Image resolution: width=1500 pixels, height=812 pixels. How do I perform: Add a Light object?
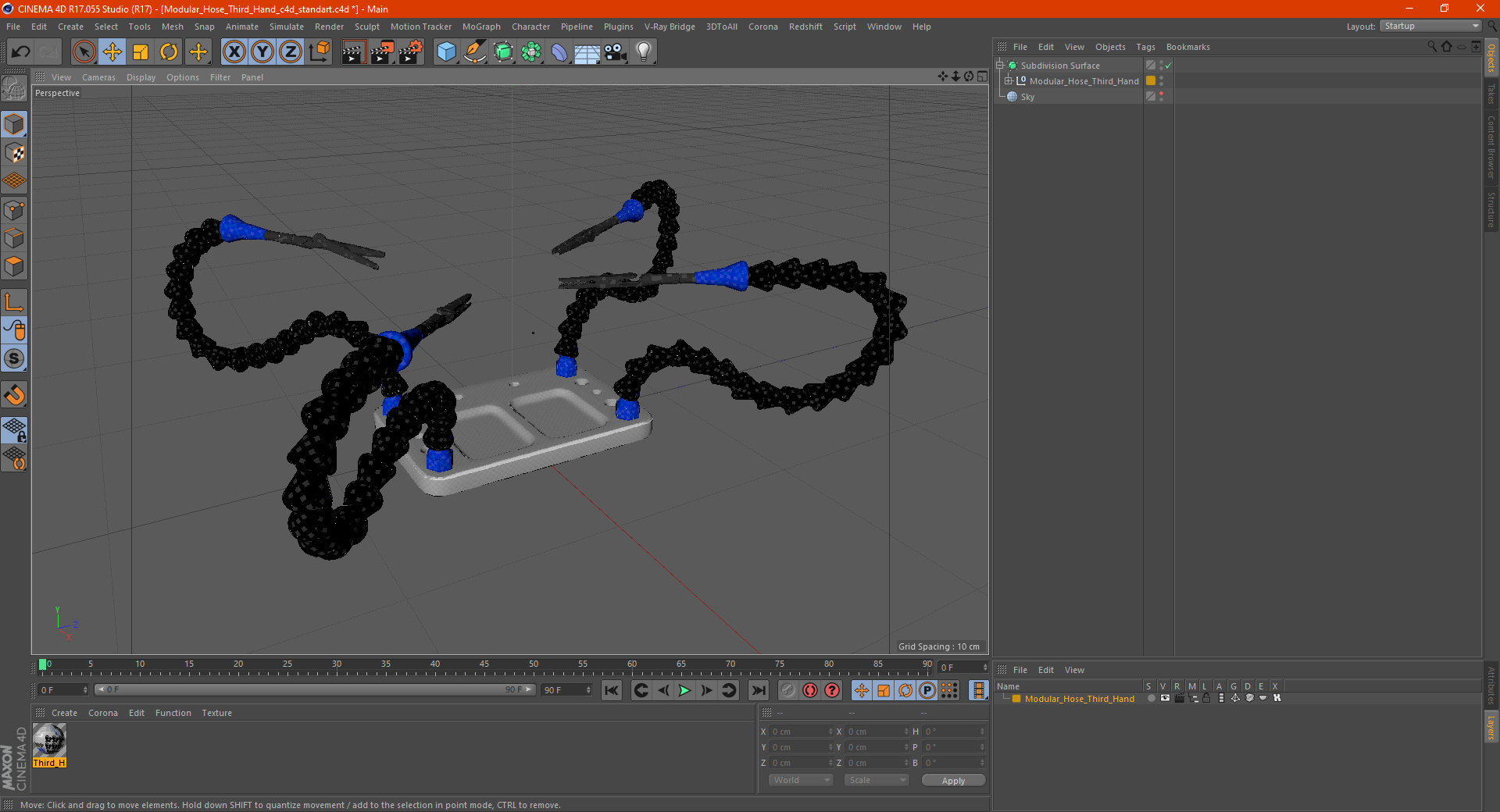(644, 52)
